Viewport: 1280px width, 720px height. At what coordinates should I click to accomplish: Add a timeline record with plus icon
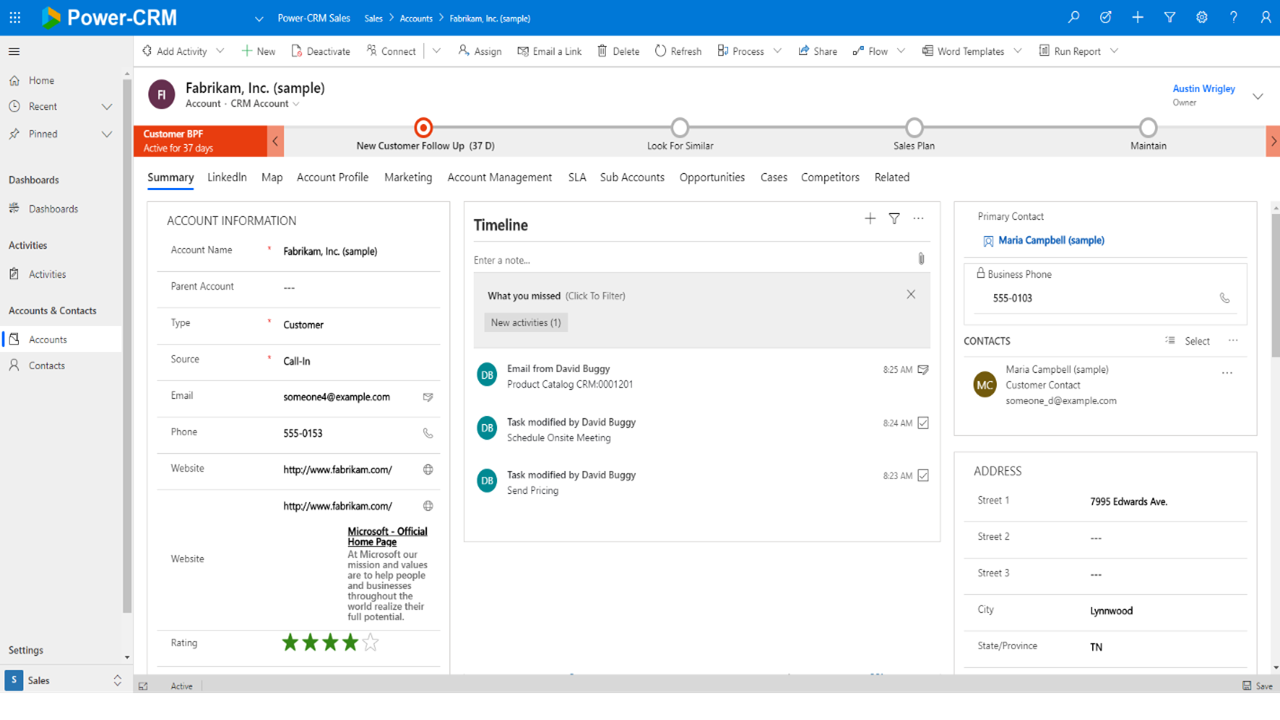click(870, 218)
